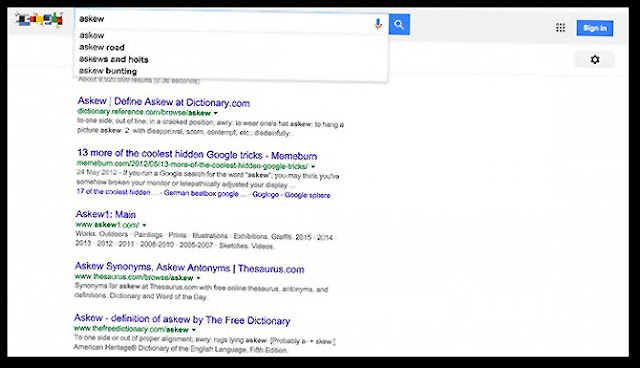Click the green thefreedictionary.com URL text

[131, 329]
